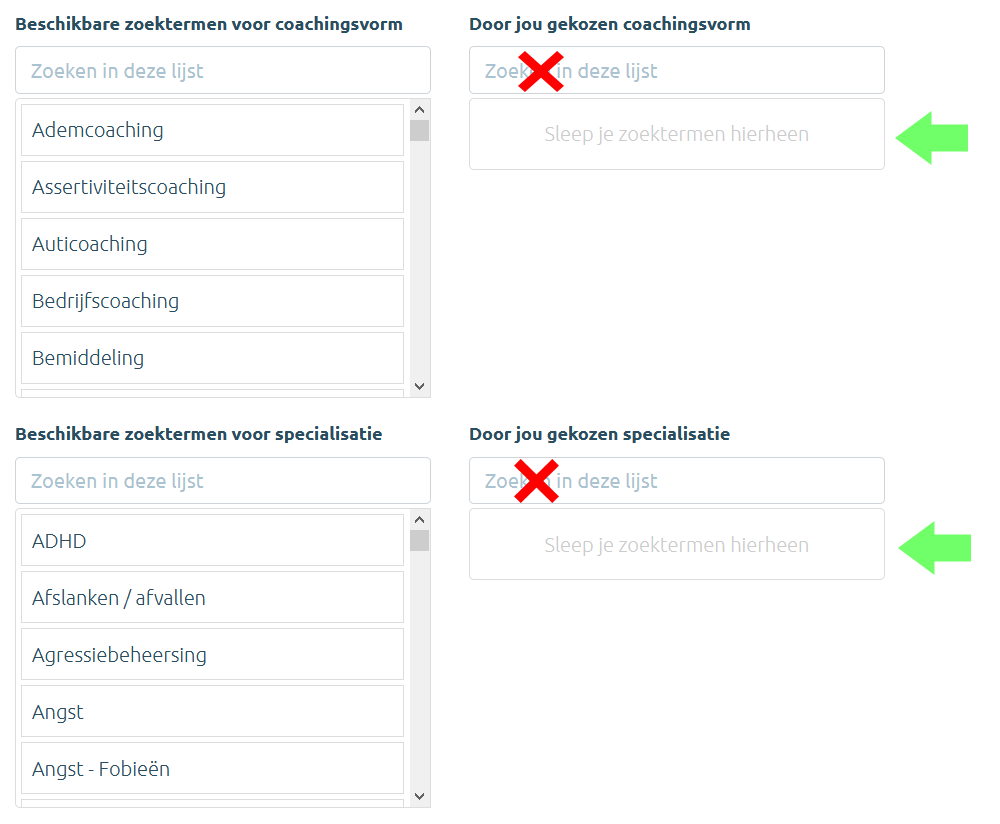Focus the chosen coachingsvorm search field
Viewport: 1000px width, 824px height.
point(720,71)
